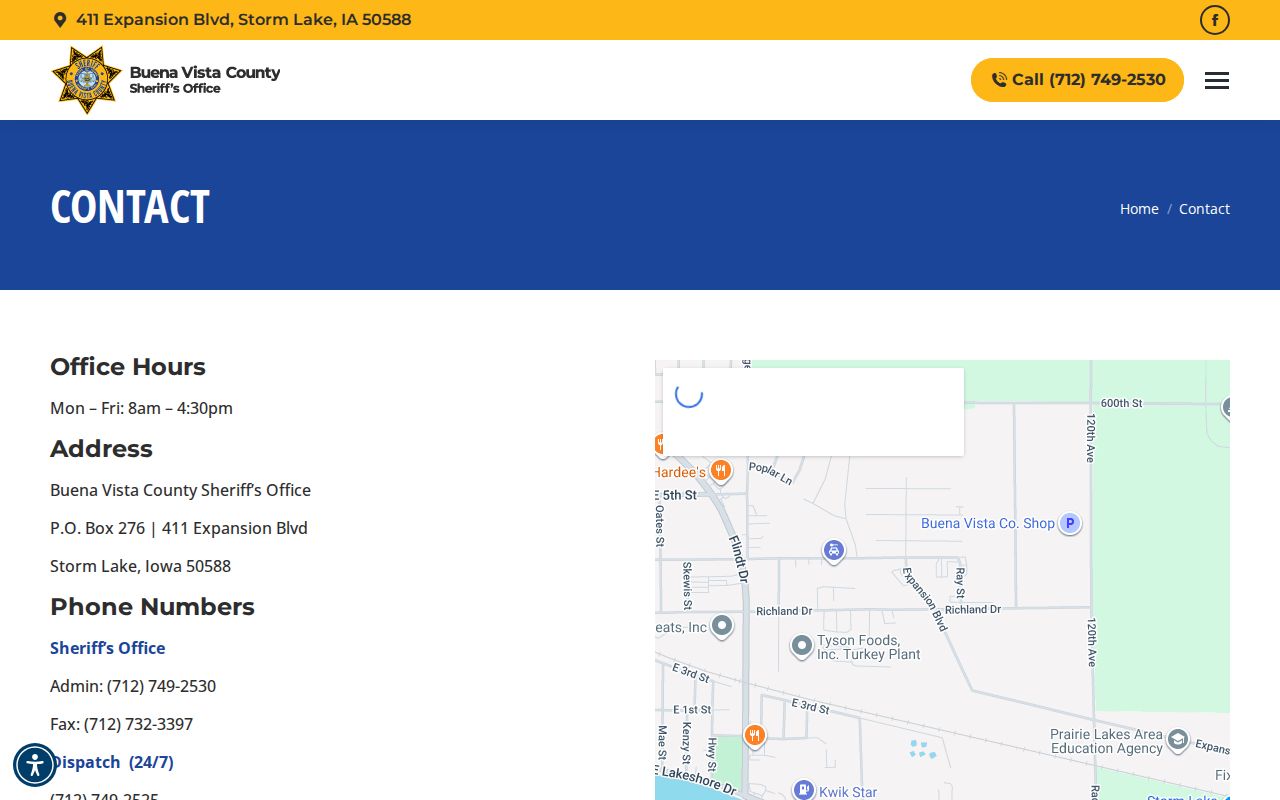Click the Contact breadcrumb item
The image size is (1280, 800).
point(1204,209)
